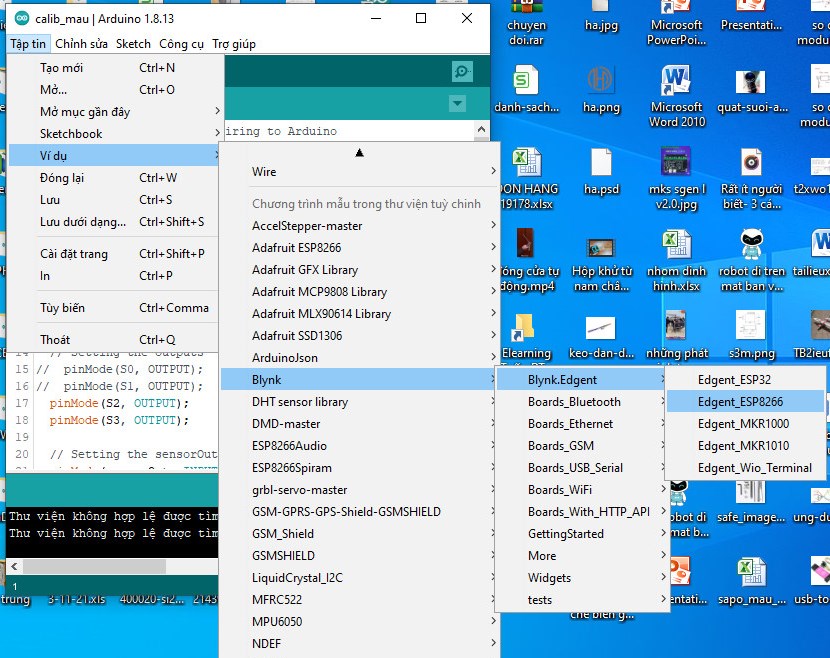Choose Edgent_ESP32 example sketch
830x658 pixels.
[x=734, y=380]
